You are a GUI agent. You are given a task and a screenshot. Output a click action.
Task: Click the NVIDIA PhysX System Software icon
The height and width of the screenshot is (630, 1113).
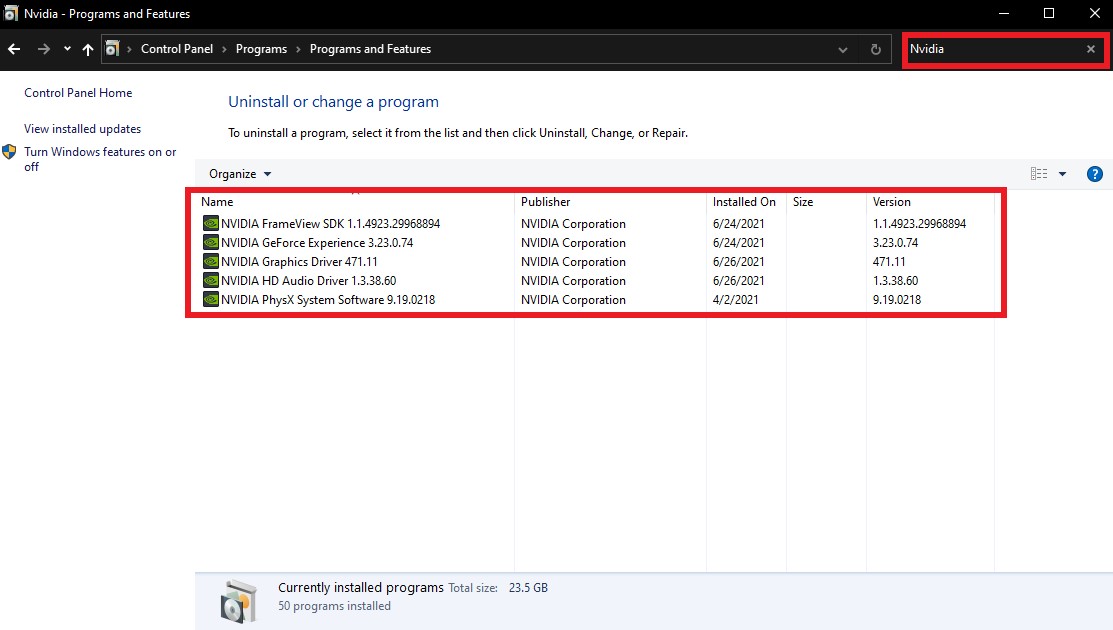(x=210, y=300)
